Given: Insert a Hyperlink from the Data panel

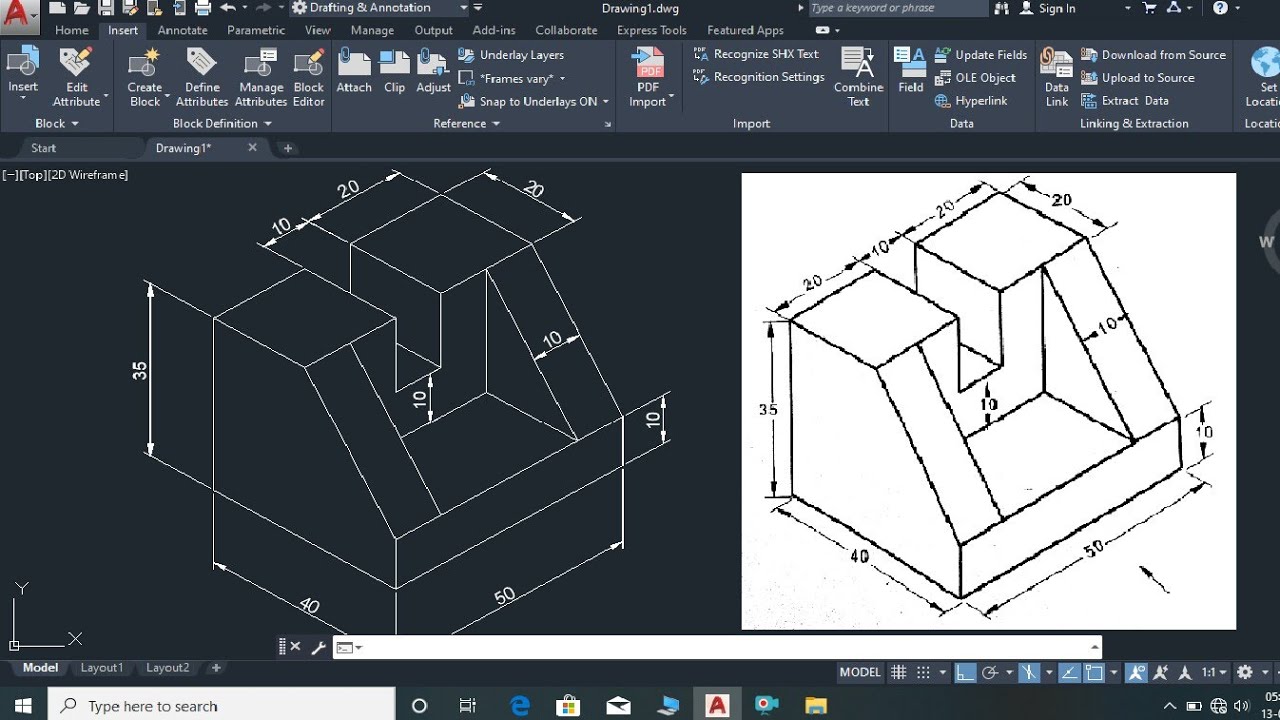Looking at the screenshot, I should [x=971, y=101].
